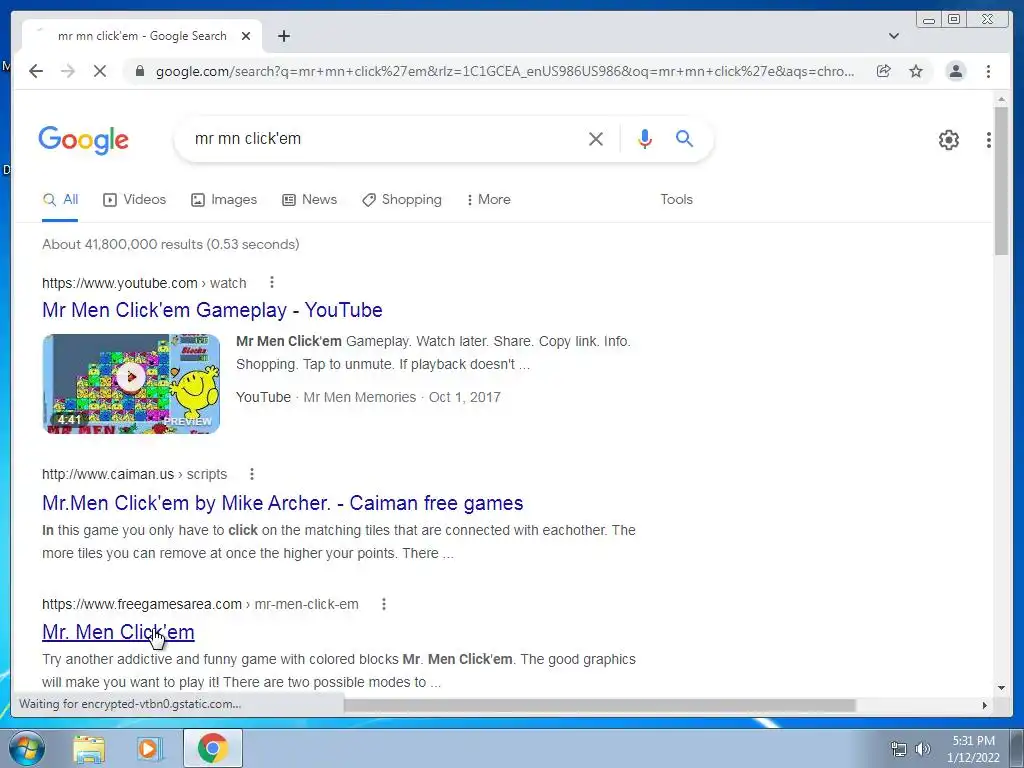Go back to the previous page
This screenshot has width=1024, height=768.
36,71
